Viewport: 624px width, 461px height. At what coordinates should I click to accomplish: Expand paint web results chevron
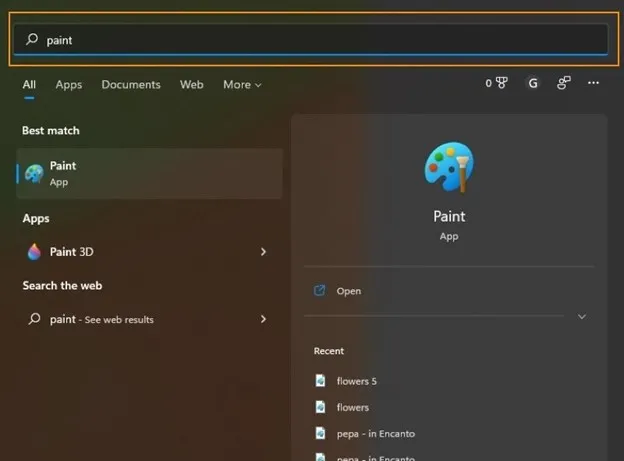coord(263,319)
